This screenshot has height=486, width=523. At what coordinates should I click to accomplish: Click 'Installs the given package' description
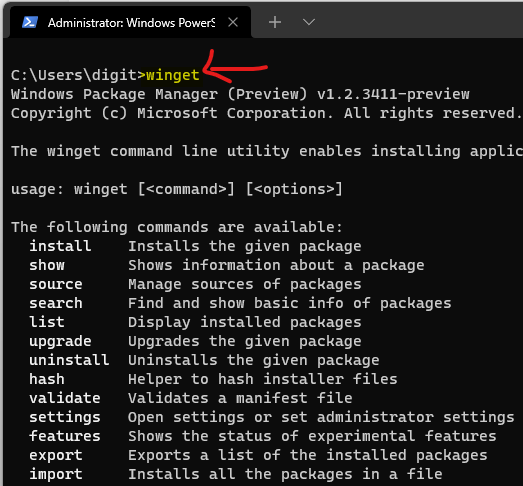(245, 247)
